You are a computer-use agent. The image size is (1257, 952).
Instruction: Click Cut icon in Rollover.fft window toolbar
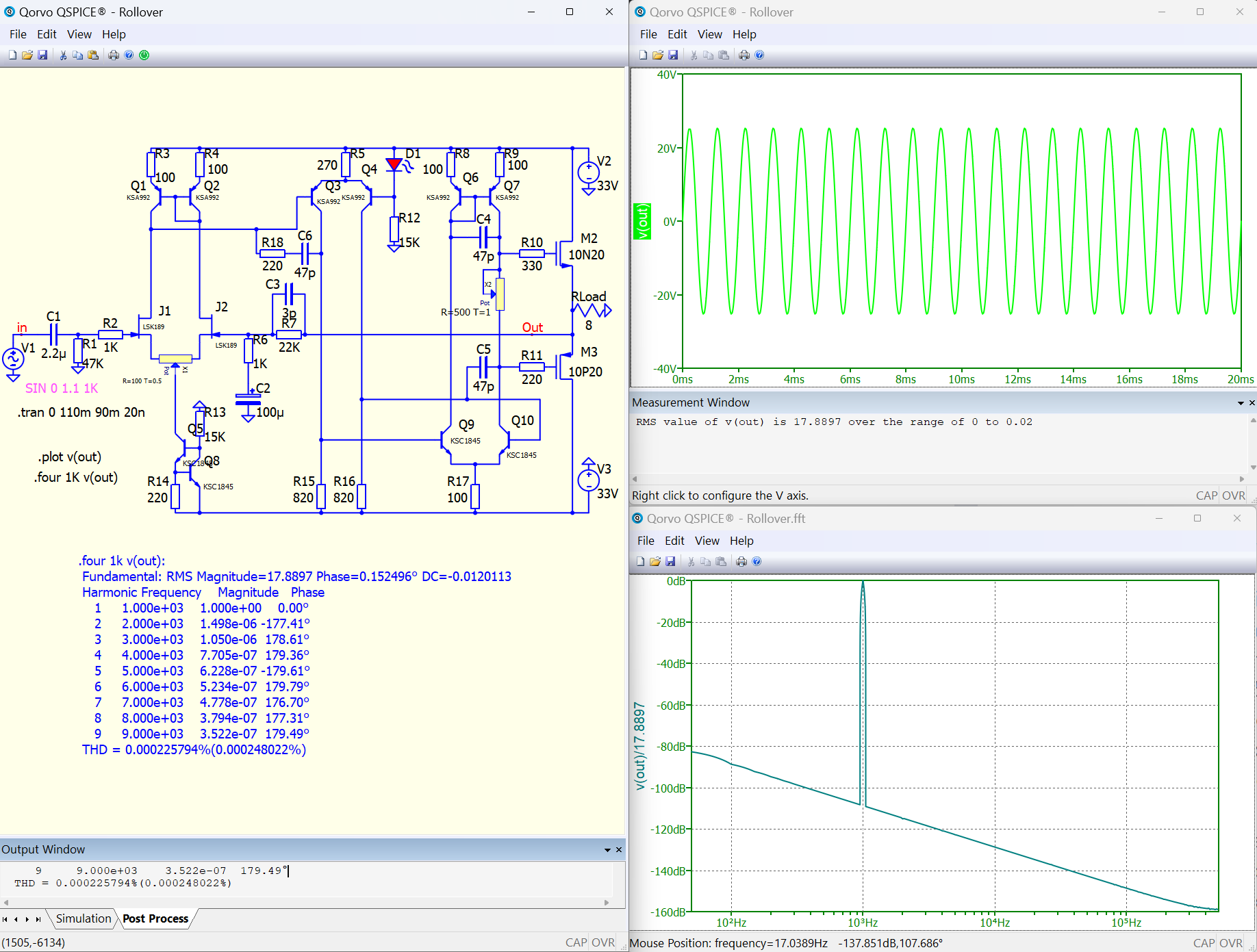tap(691, 562)
